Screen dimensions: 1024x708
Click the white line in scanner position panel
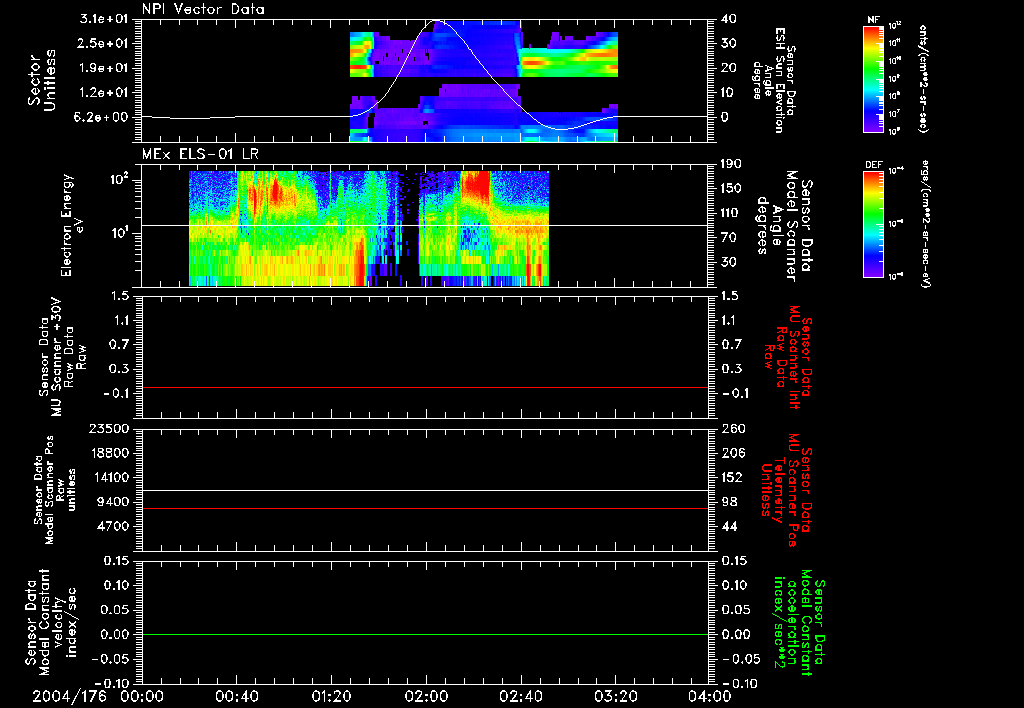point(425,490)
